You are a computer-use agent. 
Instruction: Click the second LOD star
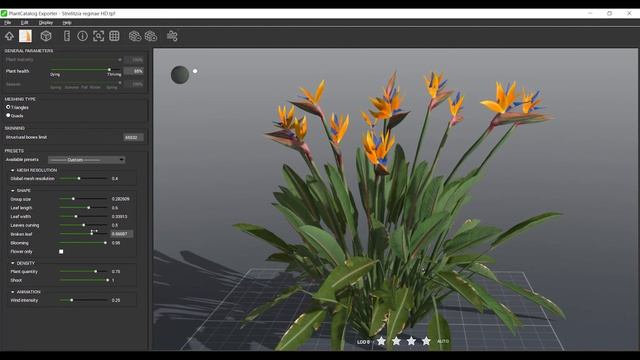point(396,341)
